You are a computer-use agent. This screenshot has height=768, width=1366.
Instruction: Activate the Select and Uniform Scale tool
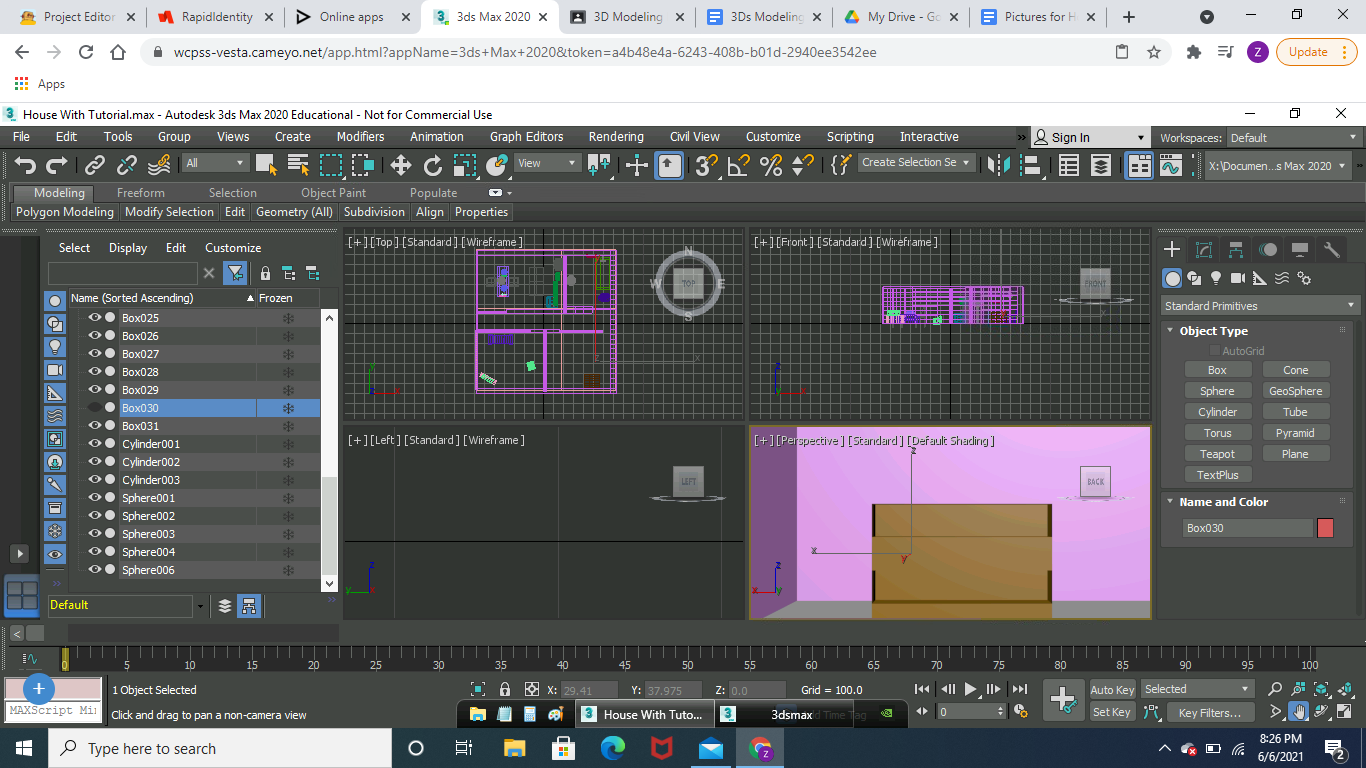464,165
